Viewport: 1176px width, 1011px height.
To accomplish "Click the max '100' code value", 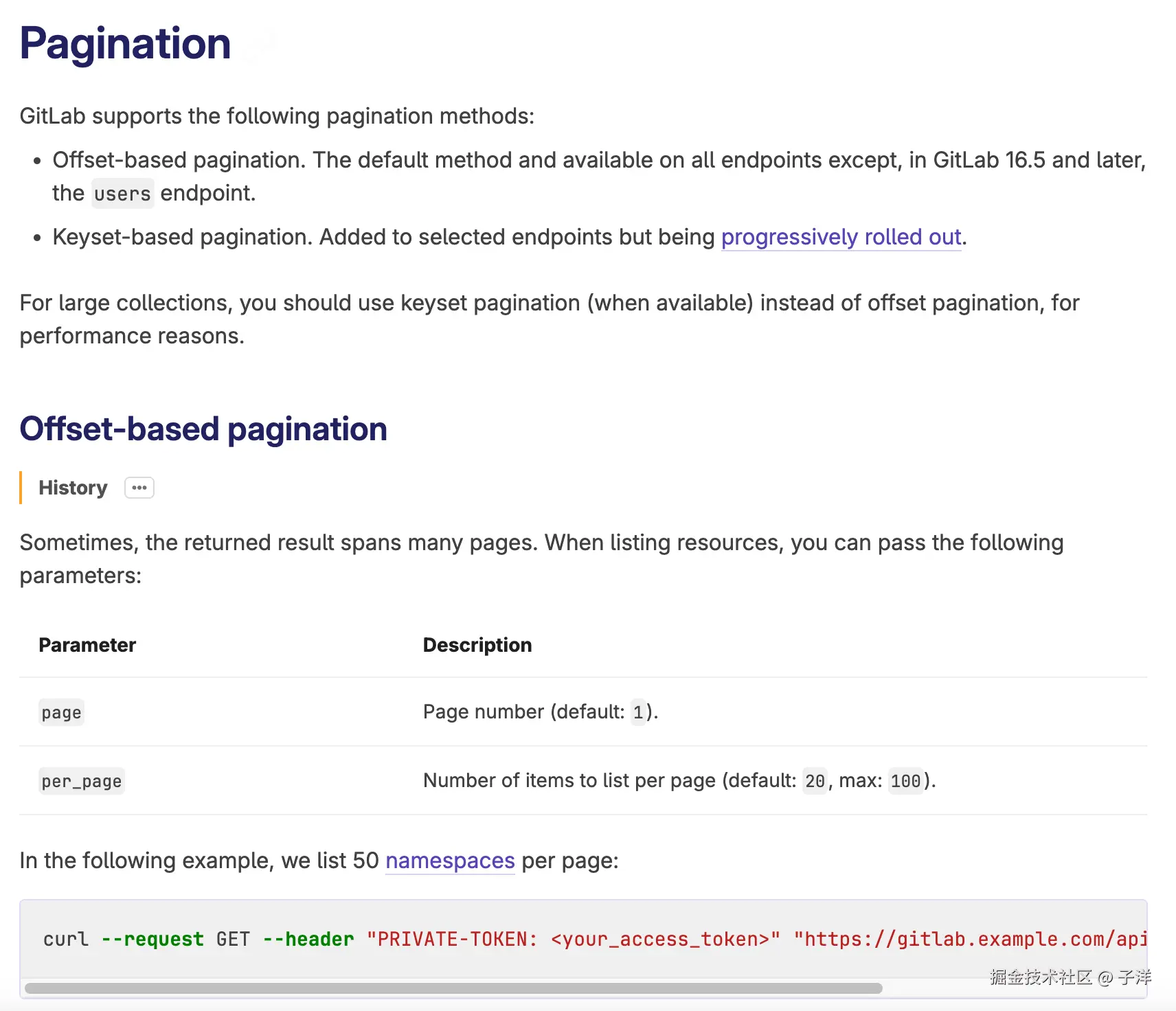I will coord(905,781).
